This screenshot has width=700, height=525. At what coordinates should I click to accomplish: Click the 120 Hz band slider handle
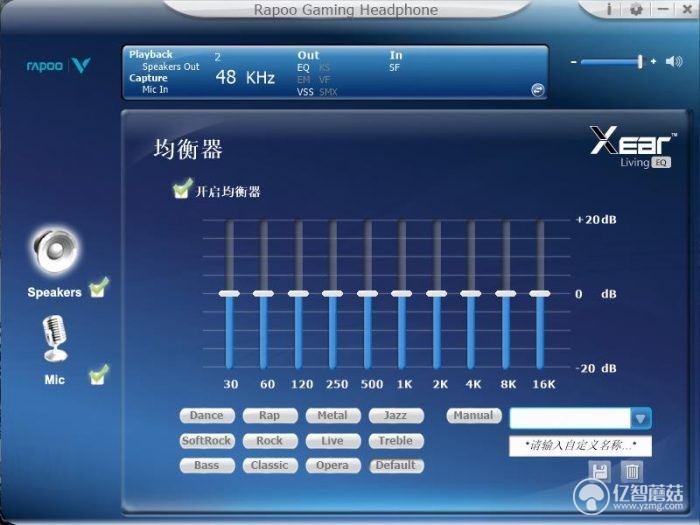pos(298,293)
